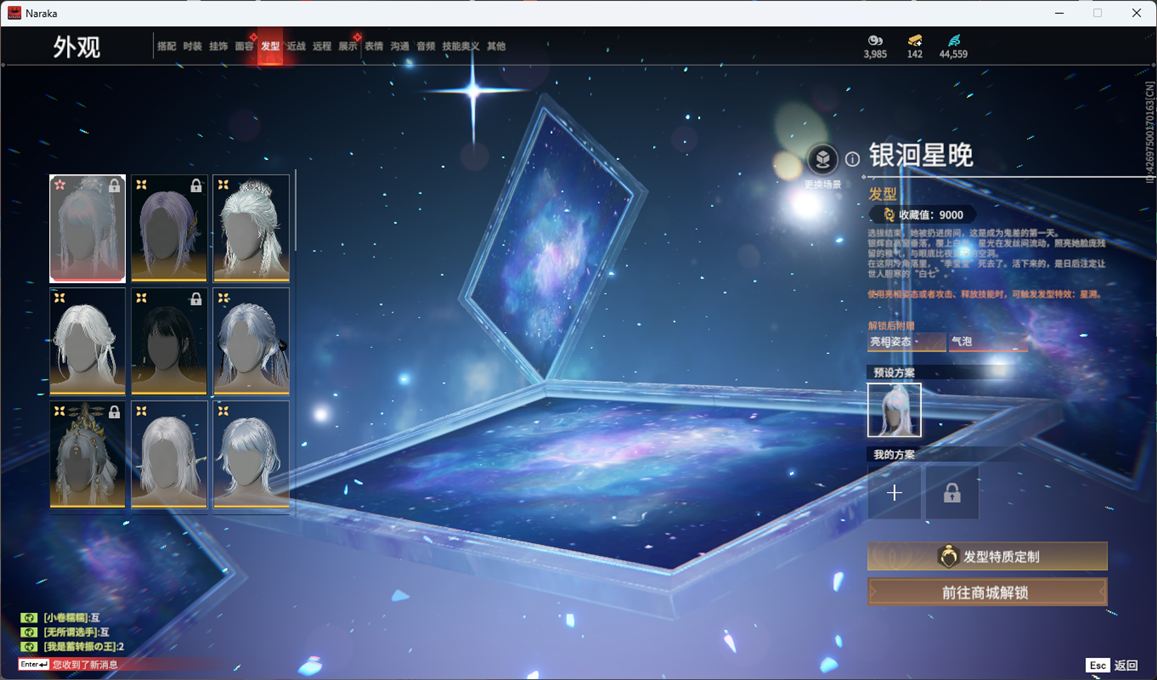Click the Naraka app icon in title bar
1157x680 pixels.
coord(15,13)
